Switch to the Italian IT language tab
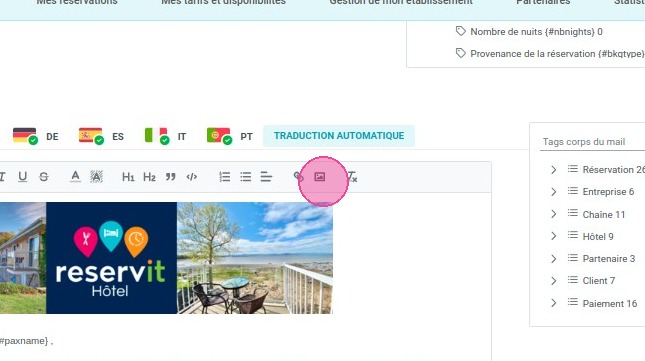The width and height of the screenshot is (645, 361). (x=166, y=136)
